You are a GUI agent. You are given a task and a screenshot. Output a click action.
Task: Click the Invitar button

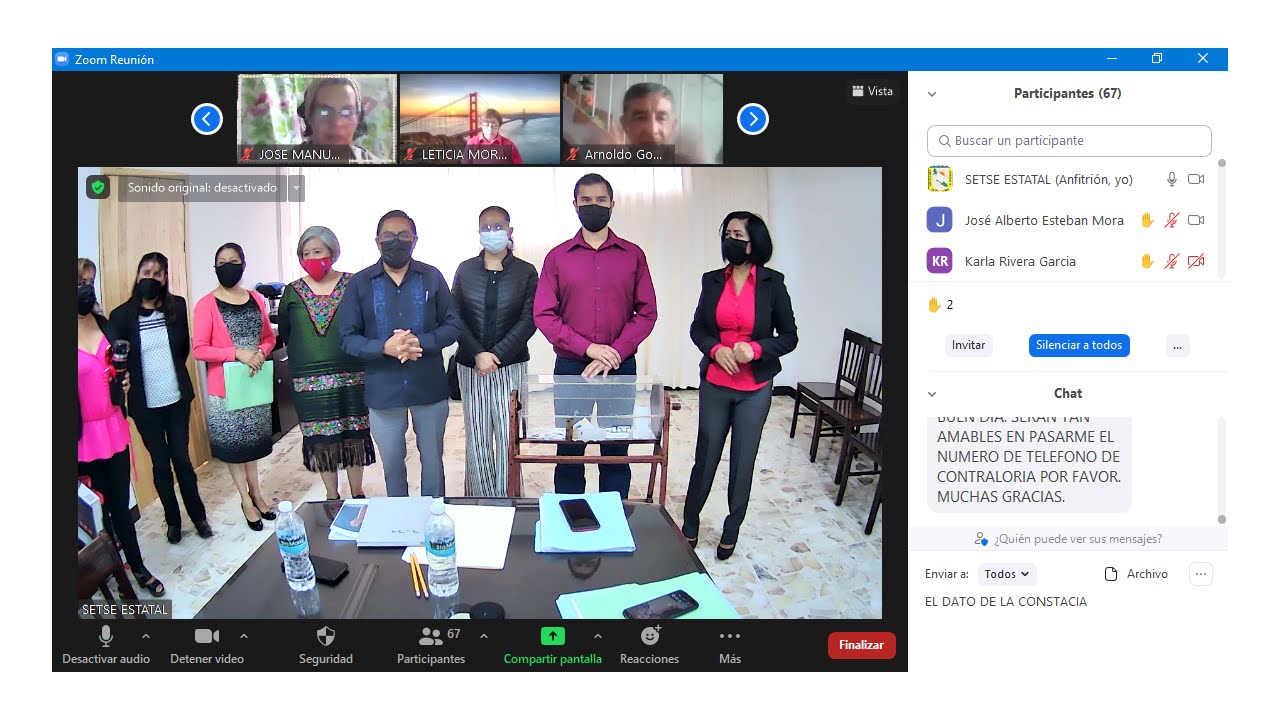(968, 345)
